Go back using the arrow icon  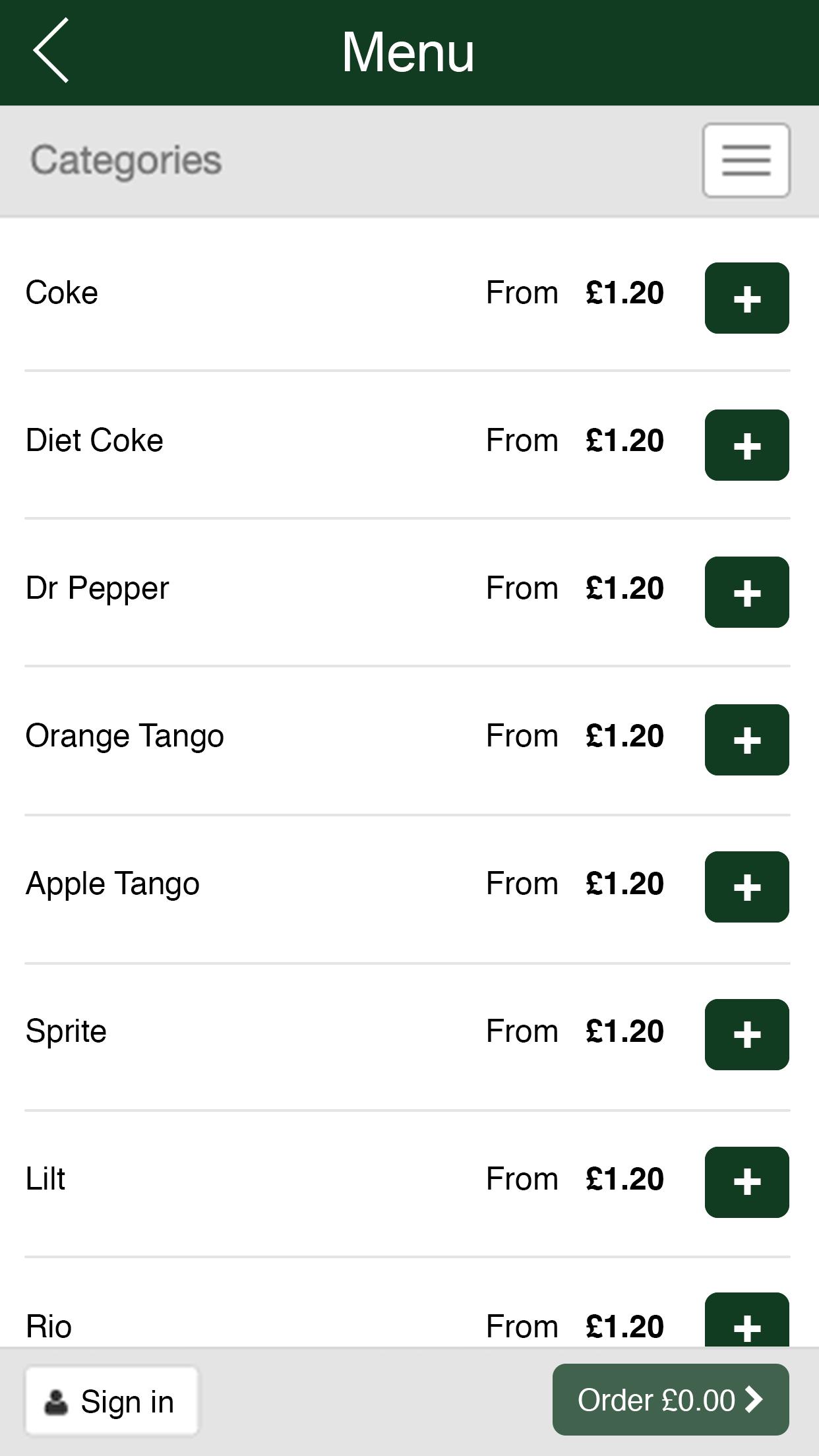pos(51,51)
